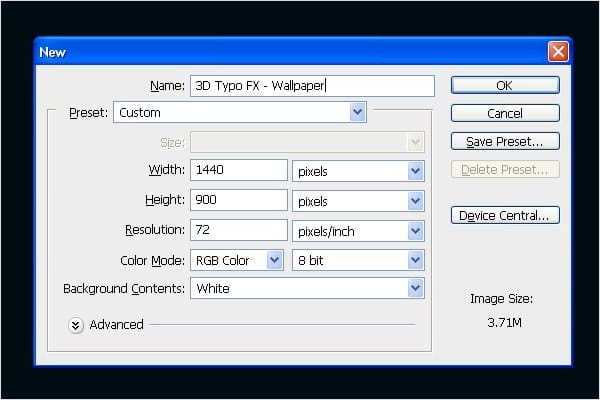Open the 8 bit depth dropdown
Viewport: 600px width, 400px height.
tap(359, 260)
